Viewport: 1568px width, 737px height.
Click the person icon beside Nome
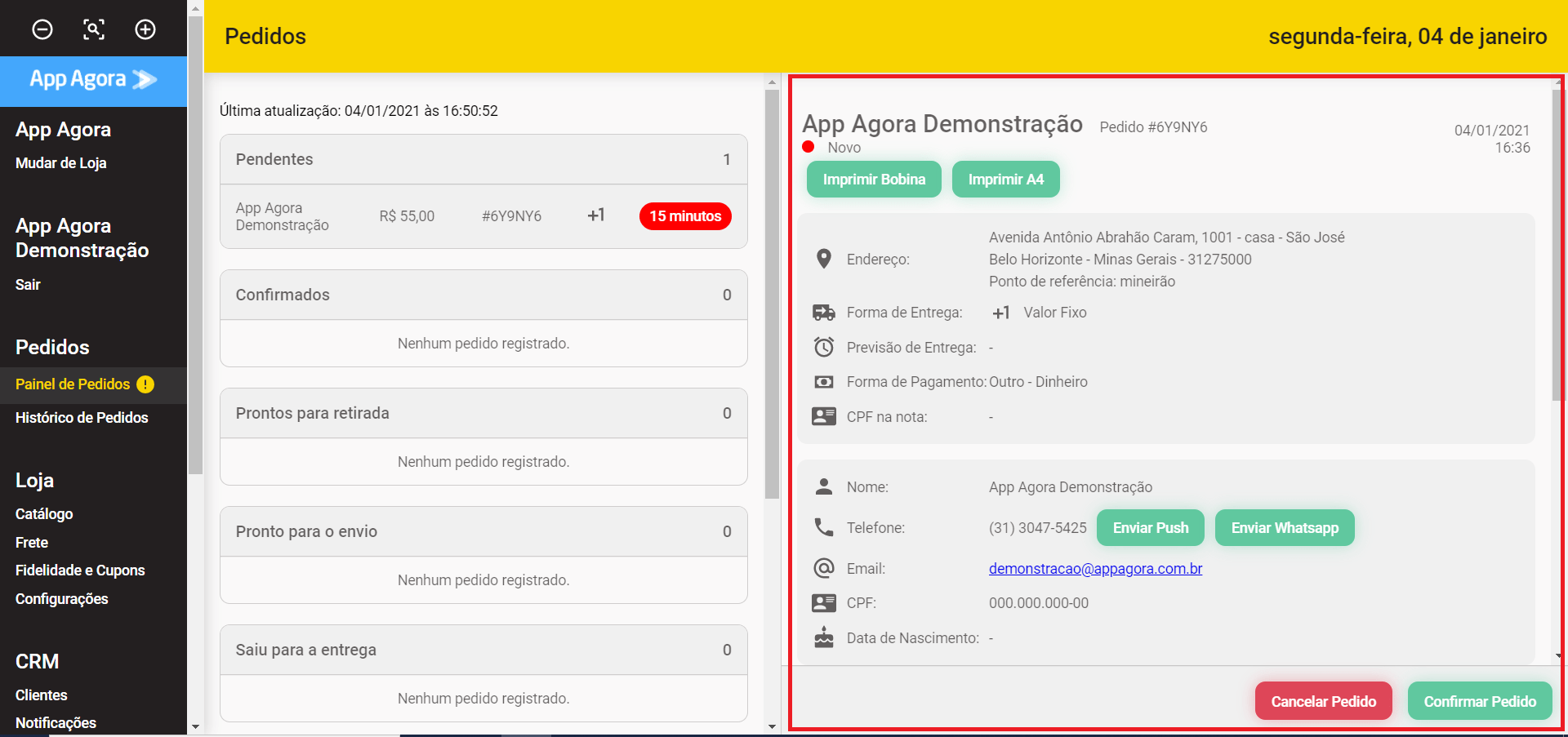pos(824,486)
